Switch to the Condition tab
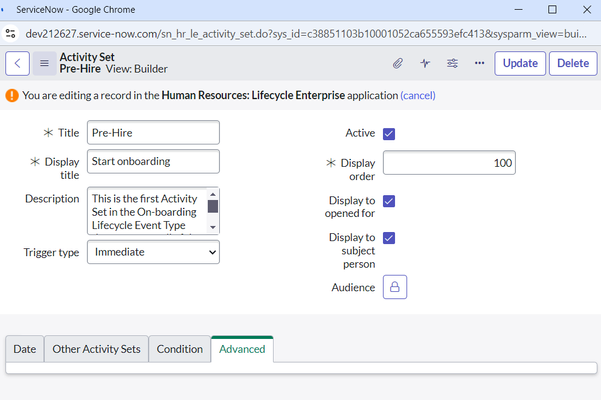 pos(179,349)
